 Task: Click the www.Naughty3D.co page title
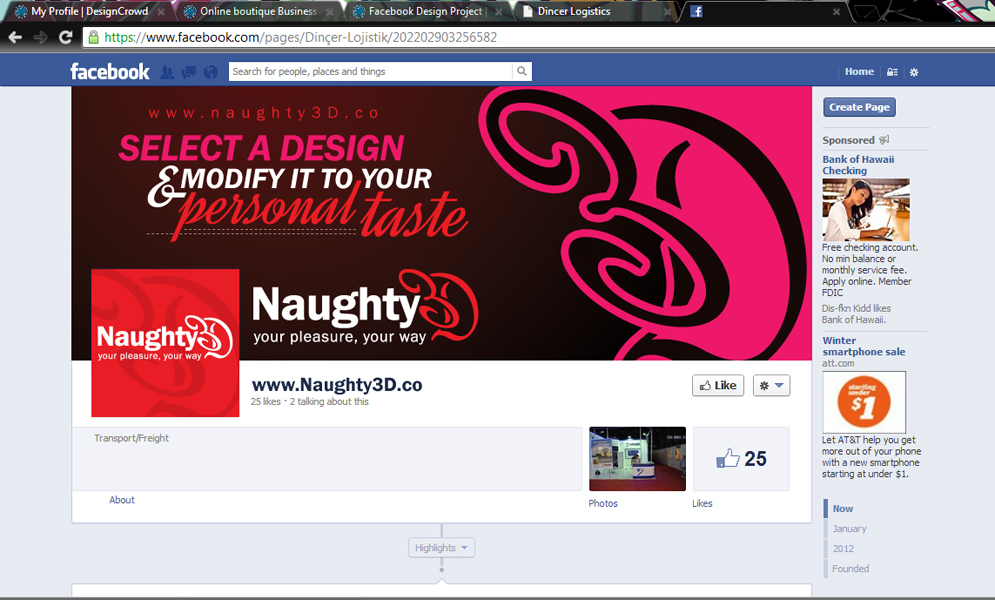click(337, 385)
